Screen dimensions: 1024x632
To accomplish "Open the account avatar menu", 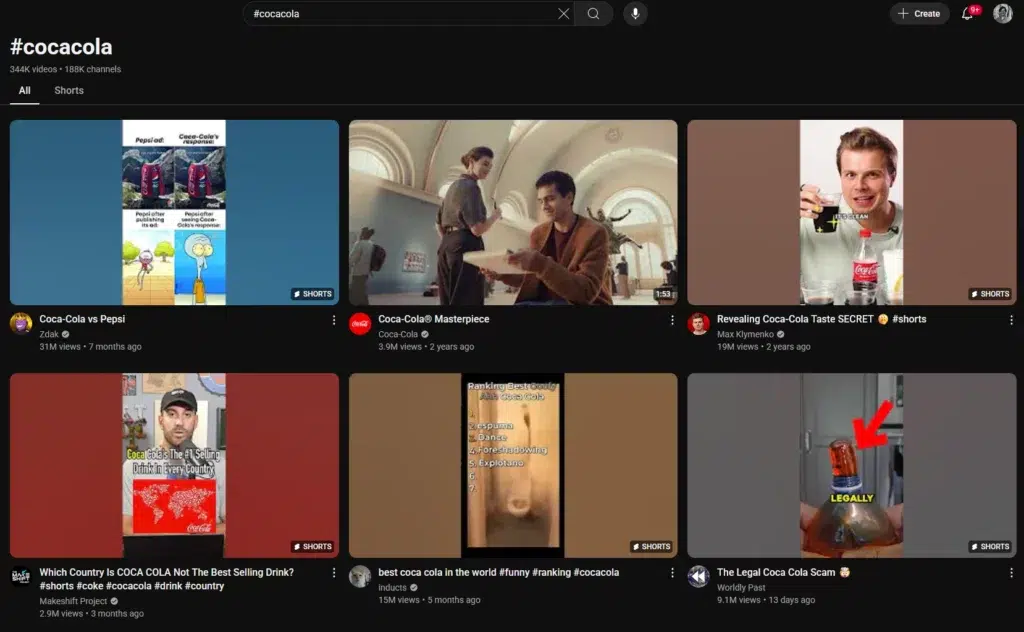I will coord(1002,14).
